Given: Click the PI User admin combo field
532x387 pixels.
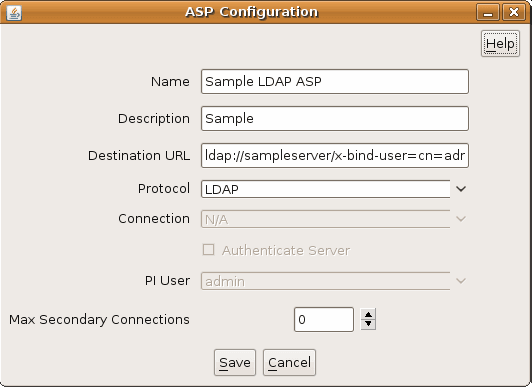Looking at the screenshot, I should coord(326,281).
